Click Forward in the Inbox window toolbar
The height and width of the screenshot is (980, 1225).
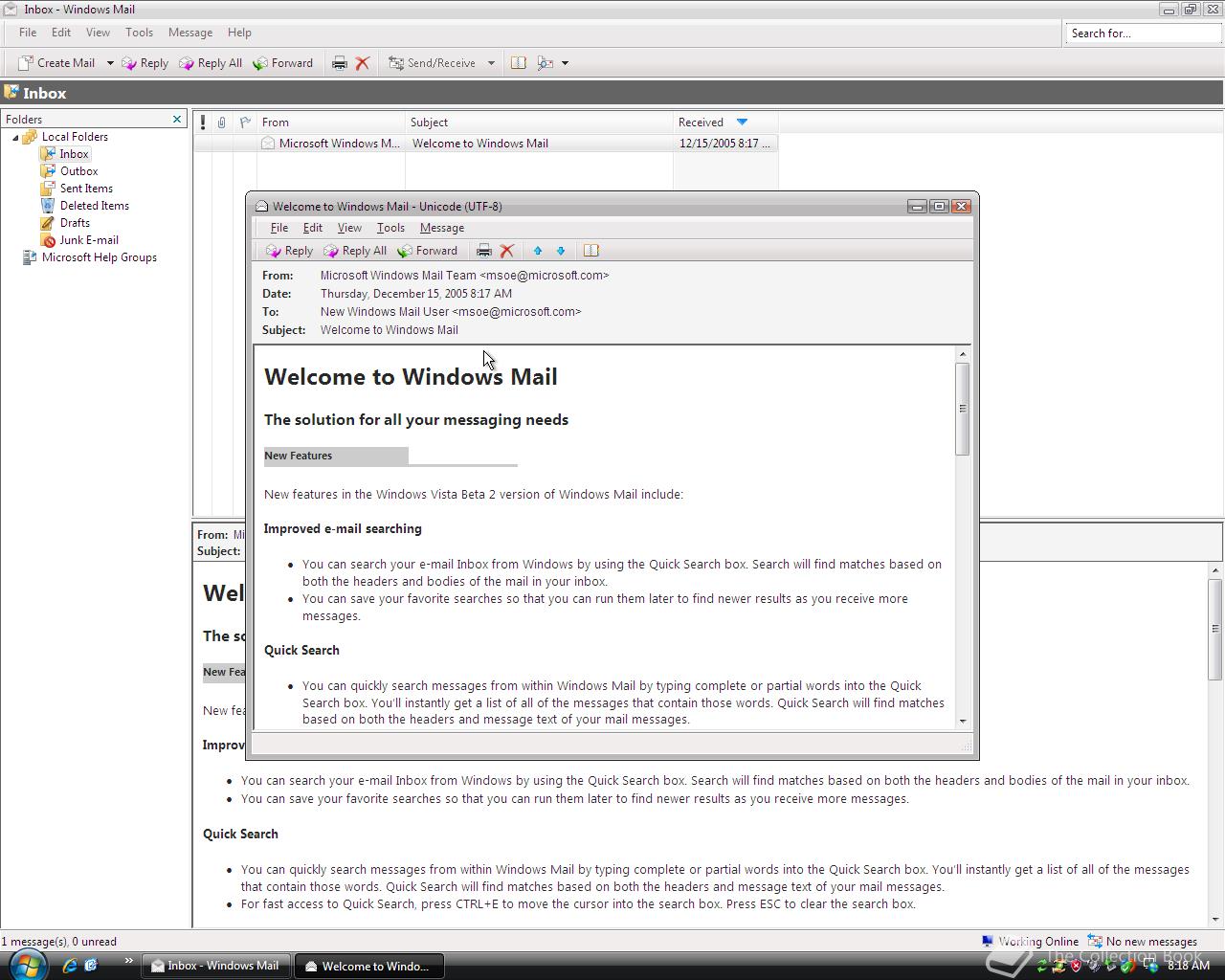[283, 63]
